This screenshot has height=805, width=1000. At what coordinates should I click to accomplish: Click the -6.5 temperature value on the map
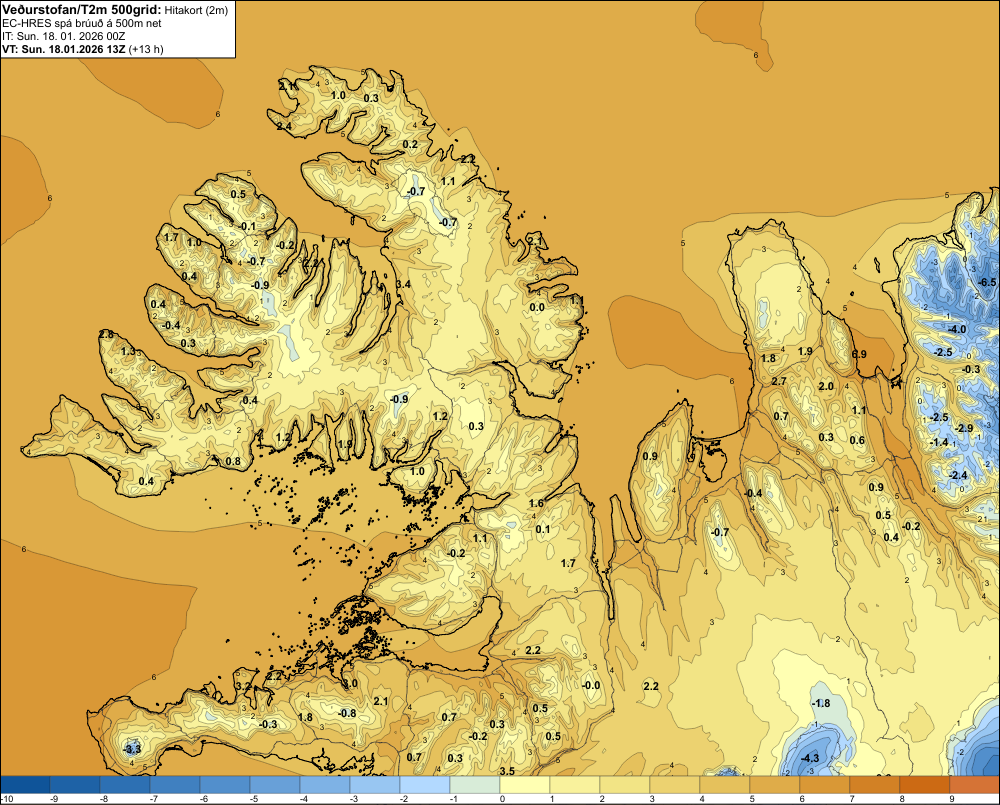tap(987, 282)
